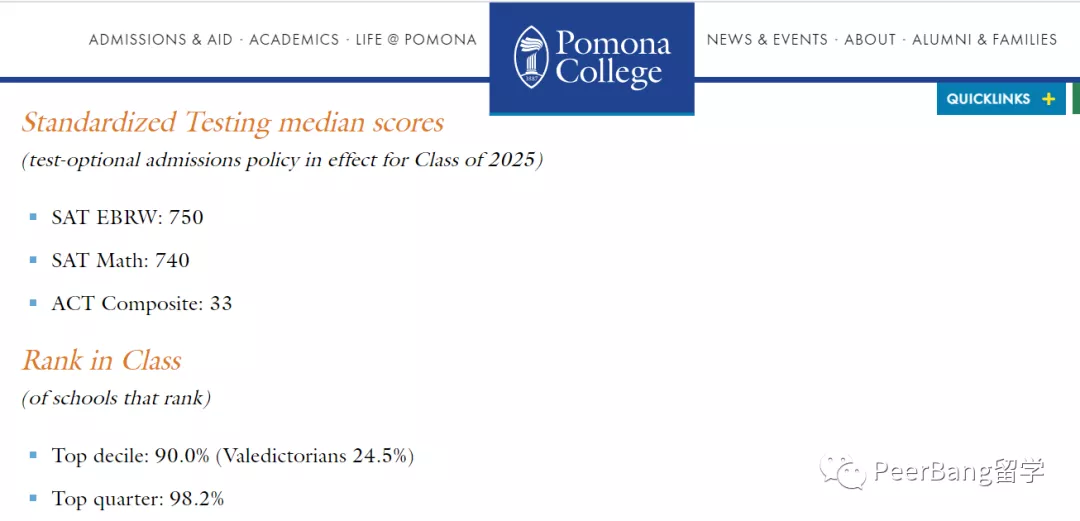Screen dimensions: 1080x521
Task: Click the ACT Composite: 33 entry
Action: tap(141, 303)
